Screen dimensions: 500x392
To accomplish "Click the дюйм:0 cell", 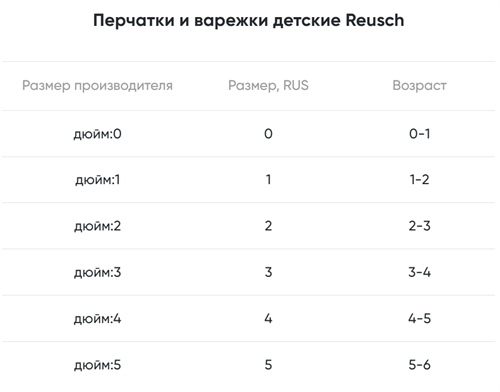I will (x=97, y=134).
